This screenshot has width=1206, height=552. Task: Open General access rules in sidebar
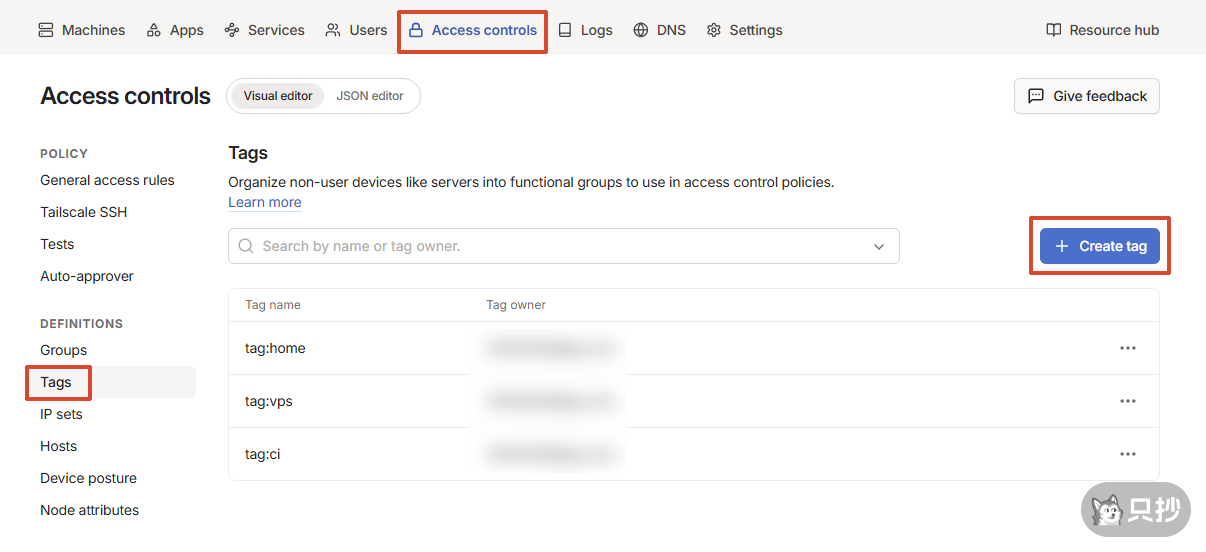107,180
